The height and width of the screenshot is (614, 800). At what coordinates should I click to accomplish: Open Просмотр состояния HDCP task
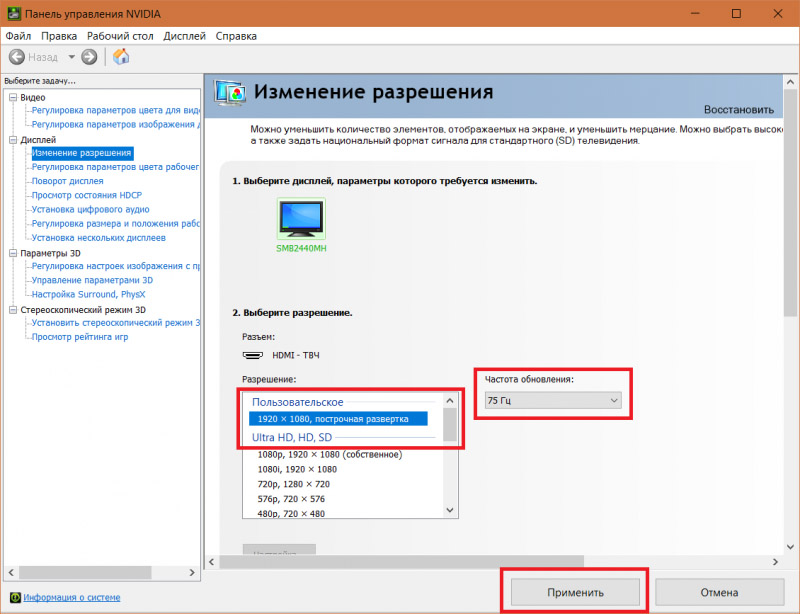coord(87,195)
